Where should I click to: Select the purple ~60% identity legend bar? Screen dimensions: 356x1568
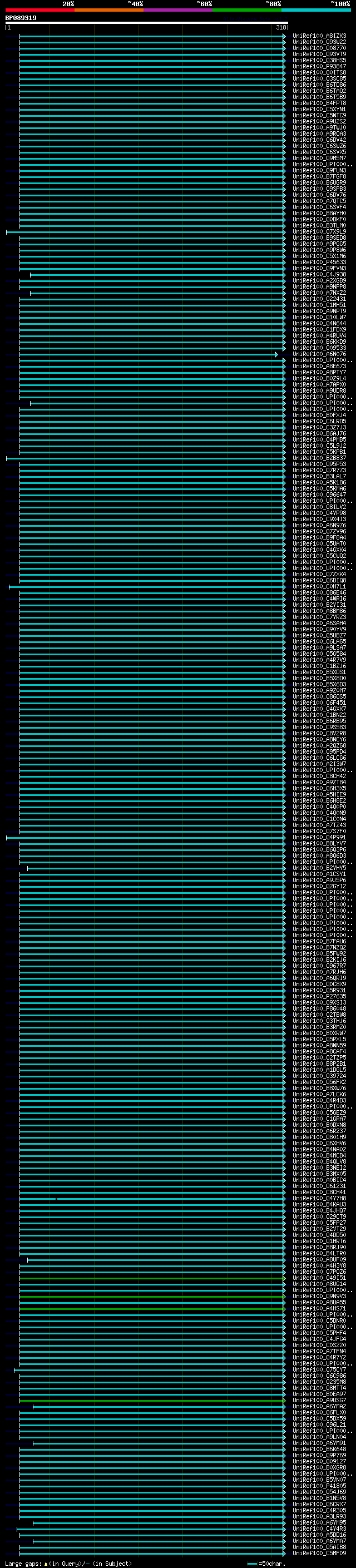[179, 10]
